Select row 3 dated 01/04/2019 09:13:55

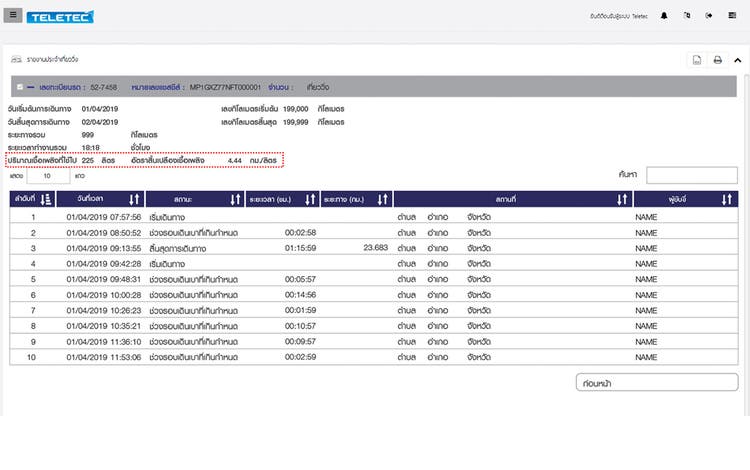pyautogui.click(x=200, y=247)
